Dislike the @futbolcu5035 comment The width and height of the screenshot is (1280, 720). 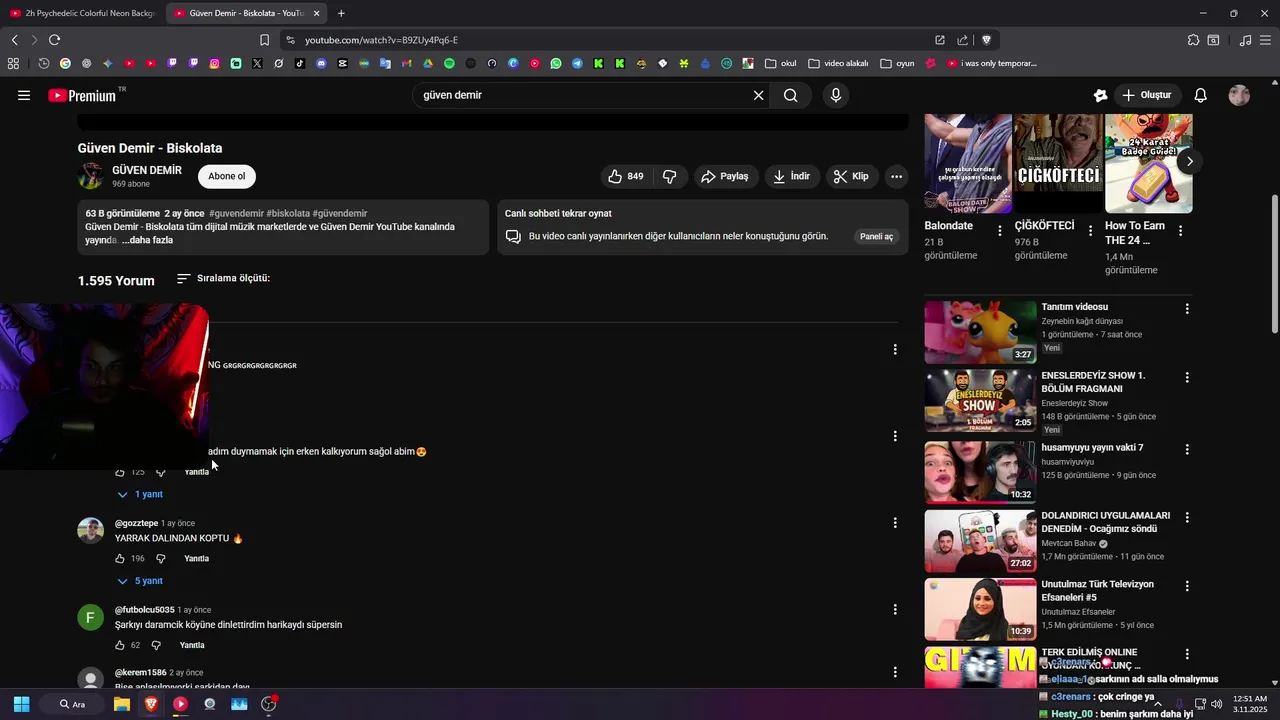click(x=155, y=645)
